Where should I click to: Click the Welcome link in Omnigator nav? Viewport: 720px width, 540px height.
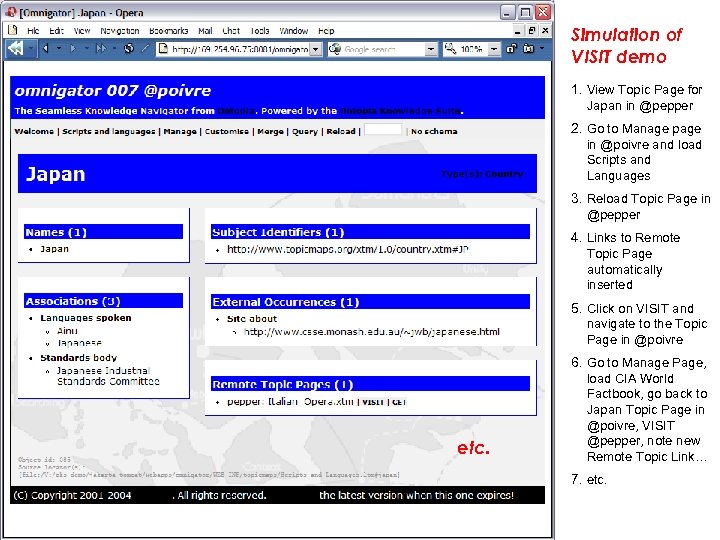[x=34, y=131]
